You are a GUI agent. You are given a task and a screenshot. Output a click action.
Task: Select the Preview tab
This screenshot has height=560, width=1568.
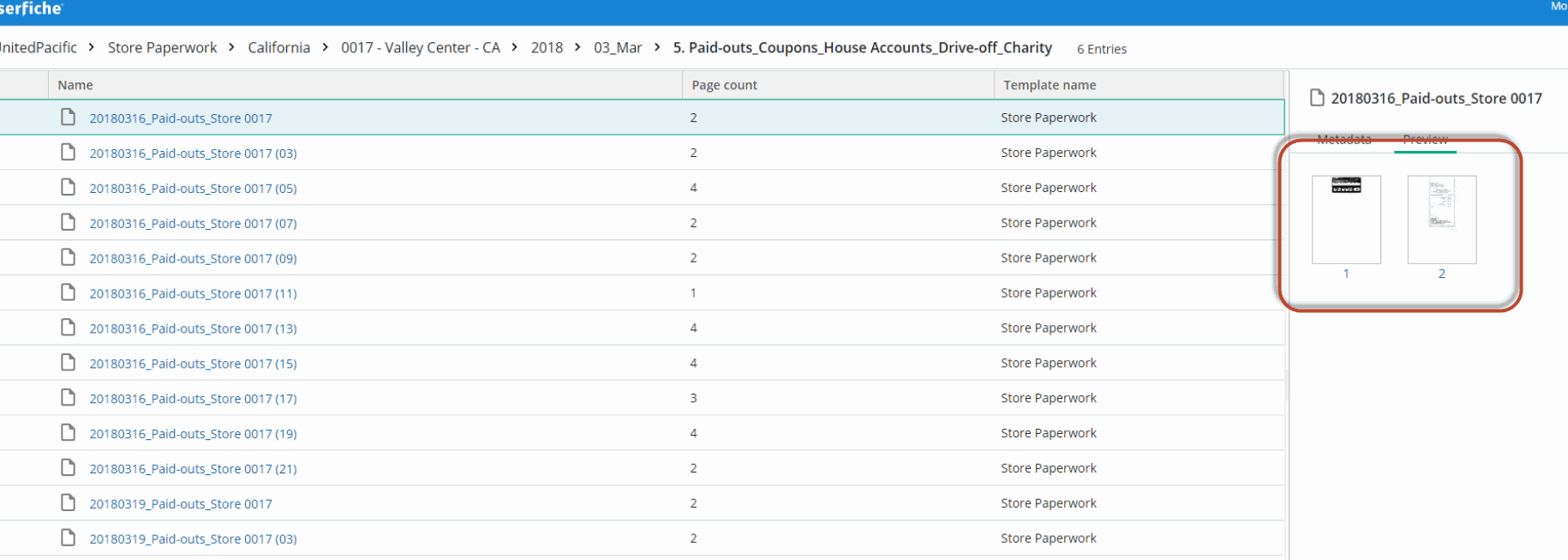[x=1425, y=140]
